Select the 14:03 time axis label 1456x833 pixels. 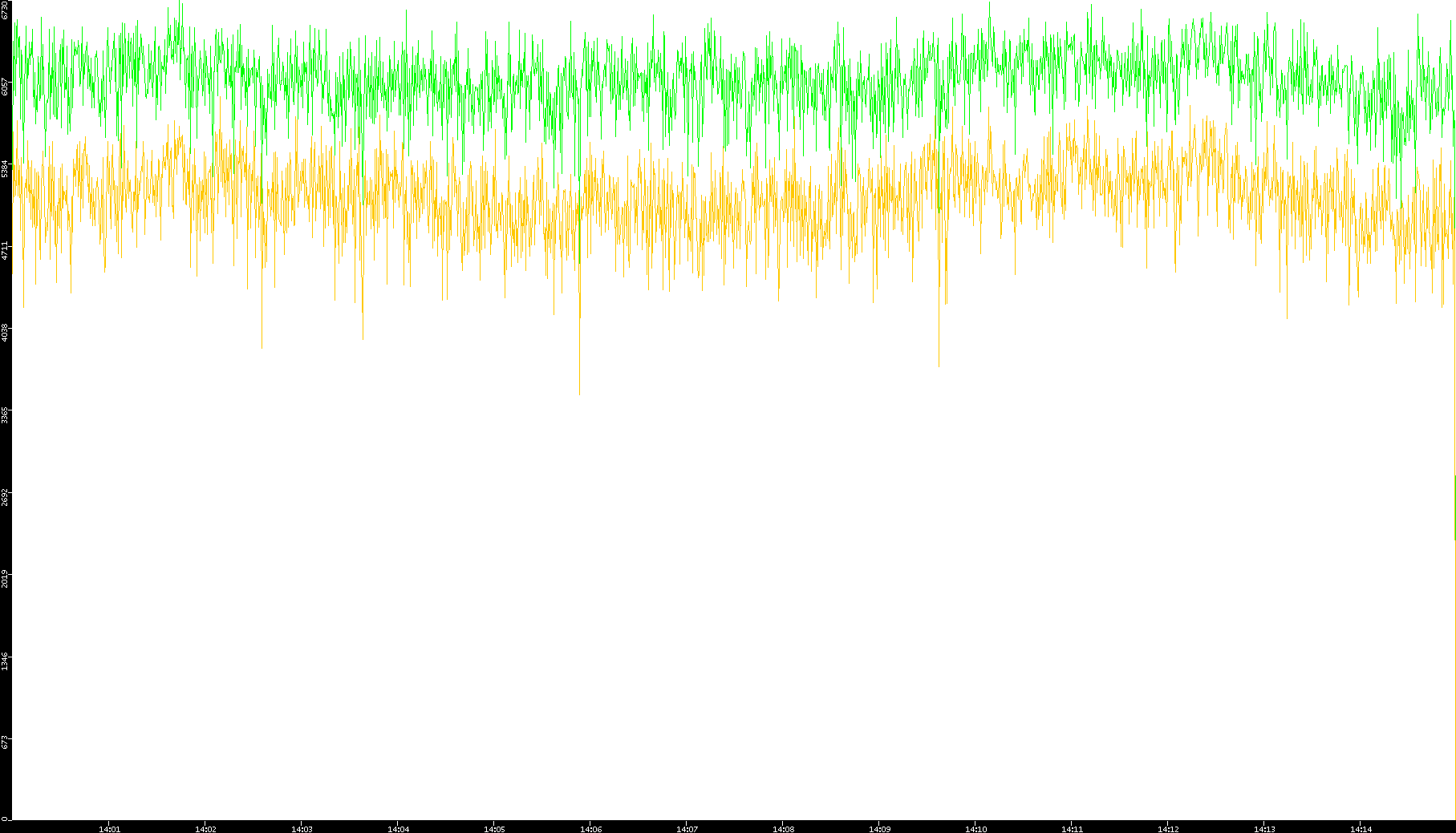click(302, 829)
